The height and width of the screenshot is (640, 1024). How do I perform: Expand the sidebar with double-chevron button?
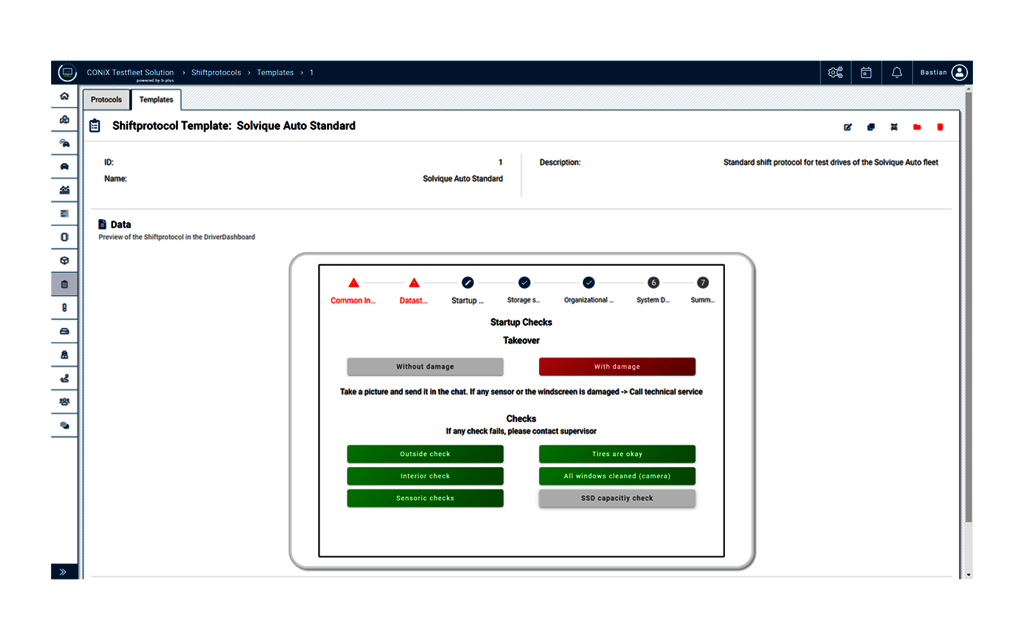pos(63,571)
